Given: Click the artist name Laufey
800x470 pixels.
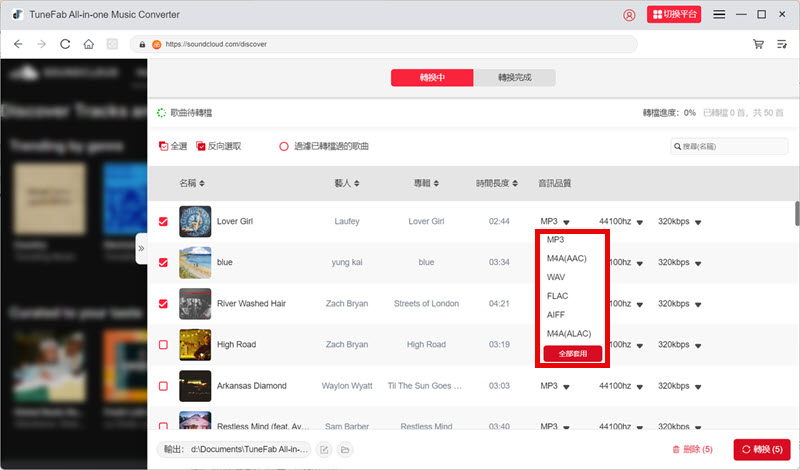Looking at the screenshot, I should (347, 221).
